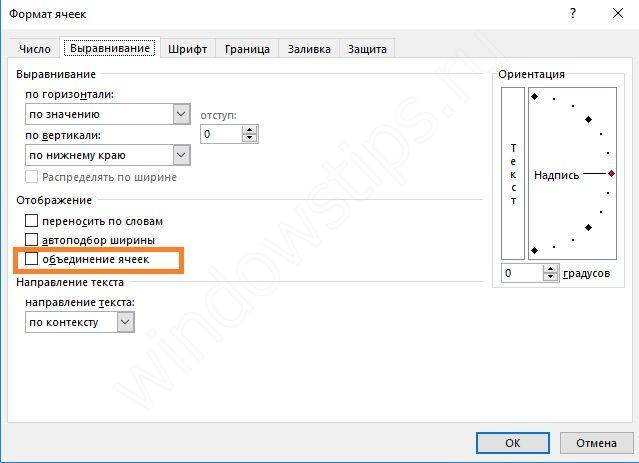
Task: Click the vertical Текст orientation box
Action: pos(513,173)
